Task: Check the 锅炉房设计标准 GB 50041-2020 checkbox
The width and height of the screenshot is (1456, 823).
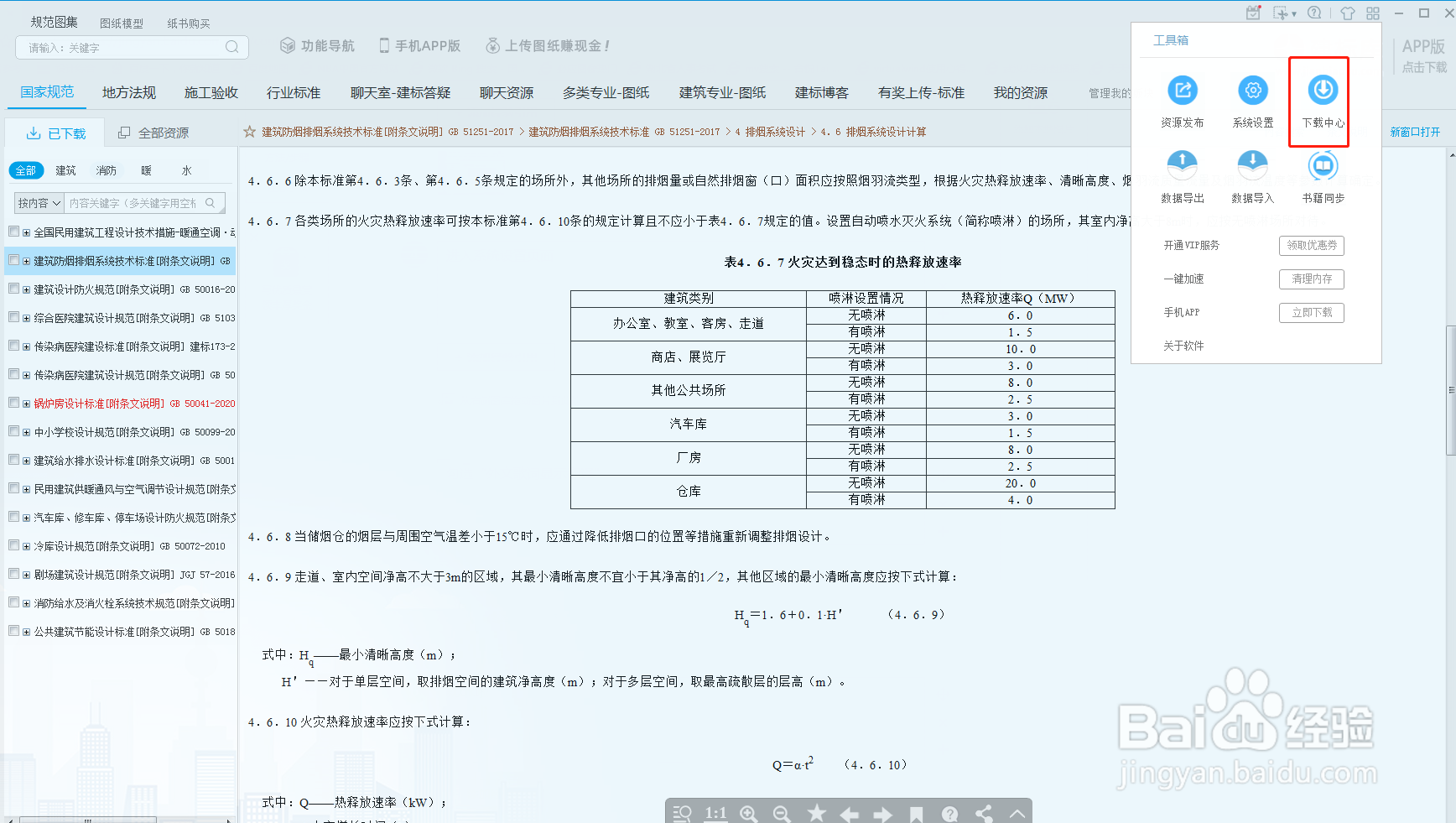Action: (13, 402)
